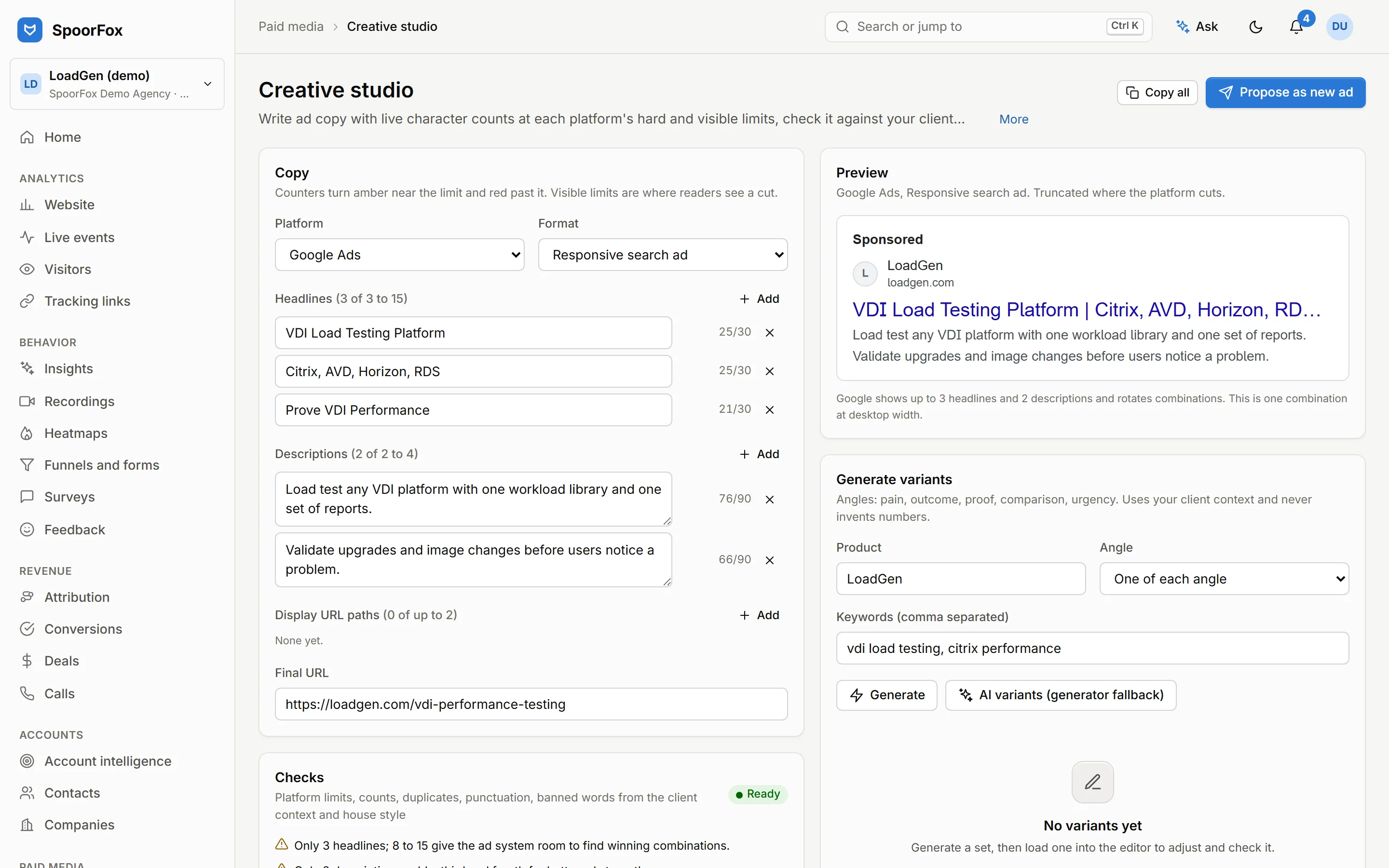This screenshot has width=1389, height=868.
Task: Open notifications bell
Action: [1296, 27]
